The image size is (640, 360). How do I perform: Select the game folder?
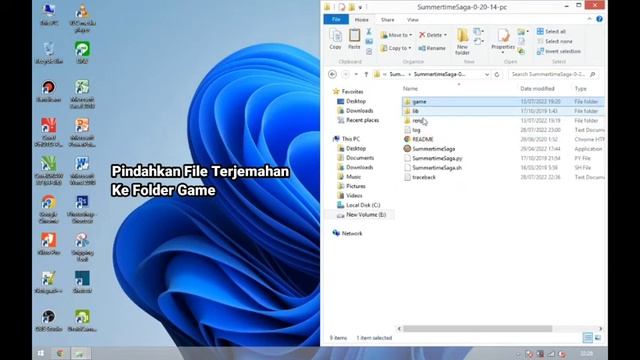click(503, 102)
